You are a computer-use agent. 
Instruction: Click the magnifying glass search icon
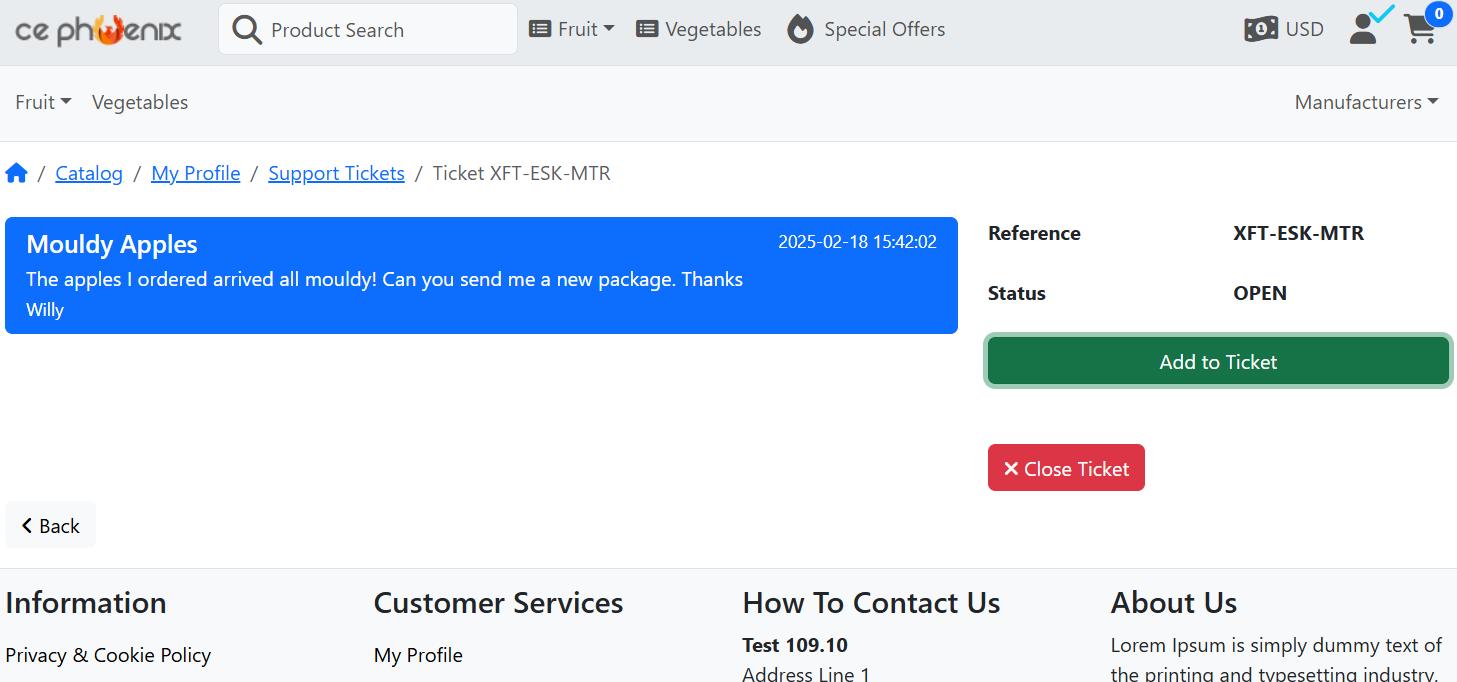[246, 30]
